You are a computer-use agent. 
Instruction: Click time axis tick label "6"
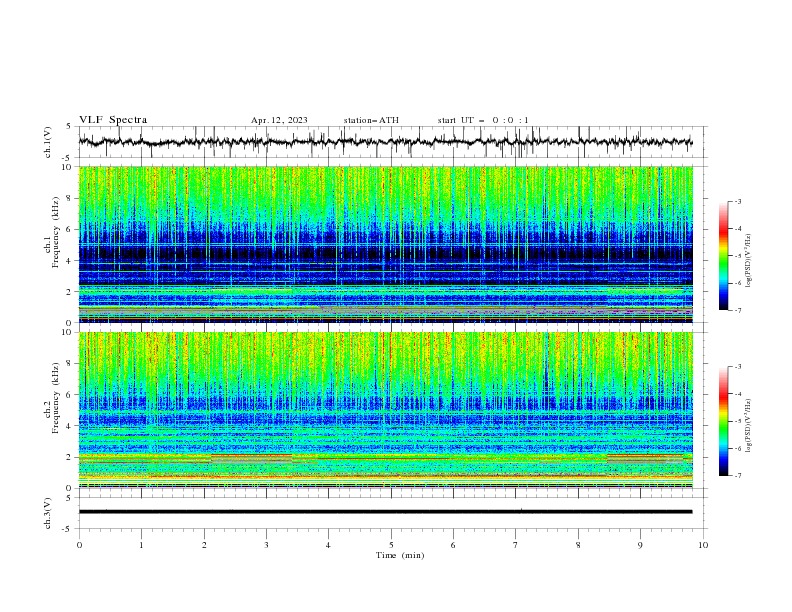(x=453, y=545)
